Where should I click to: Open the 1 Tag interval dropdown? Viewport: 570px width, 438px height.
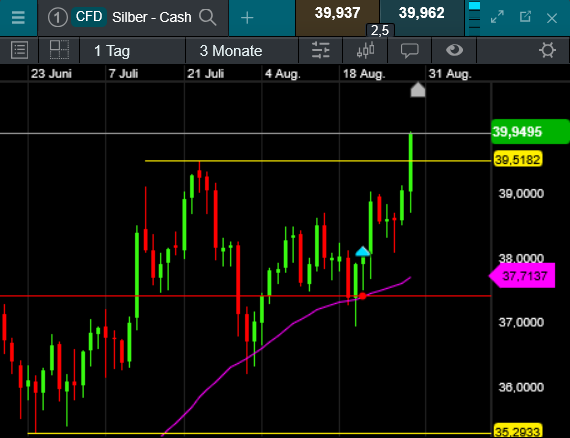(x=132, y=51)
